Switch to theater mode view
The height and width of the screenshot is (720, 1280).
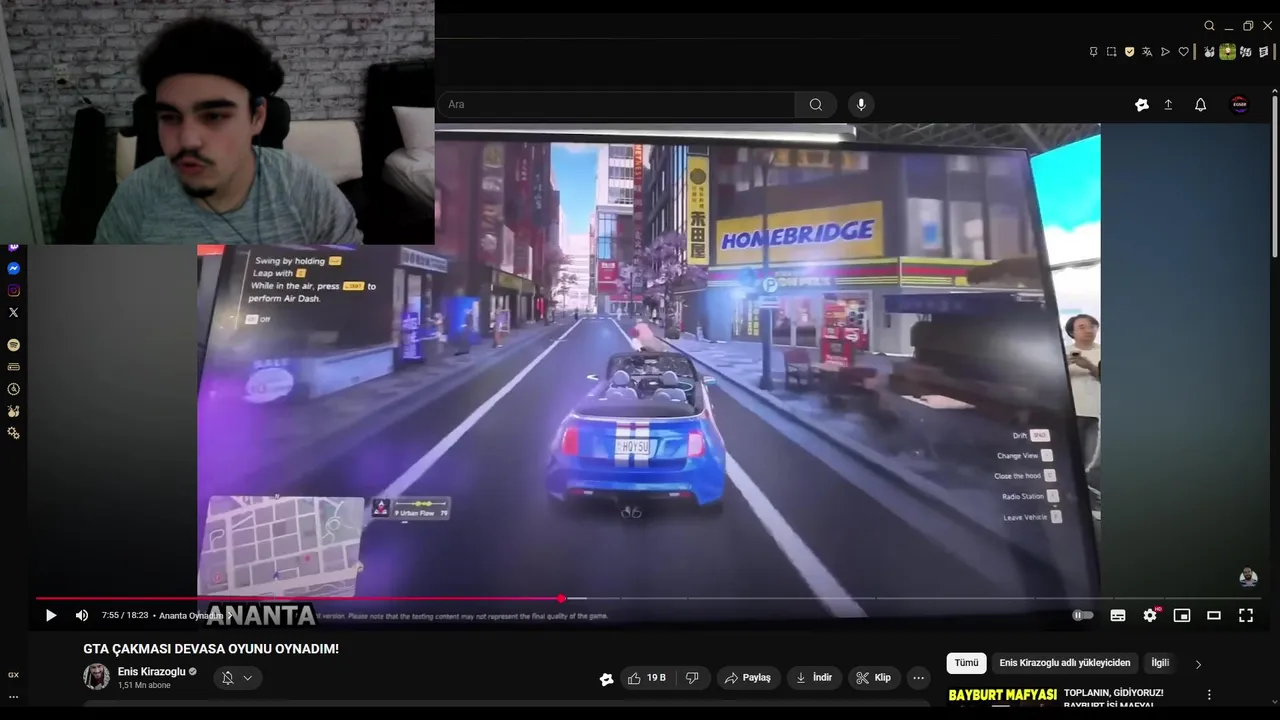click(1214, 616)
